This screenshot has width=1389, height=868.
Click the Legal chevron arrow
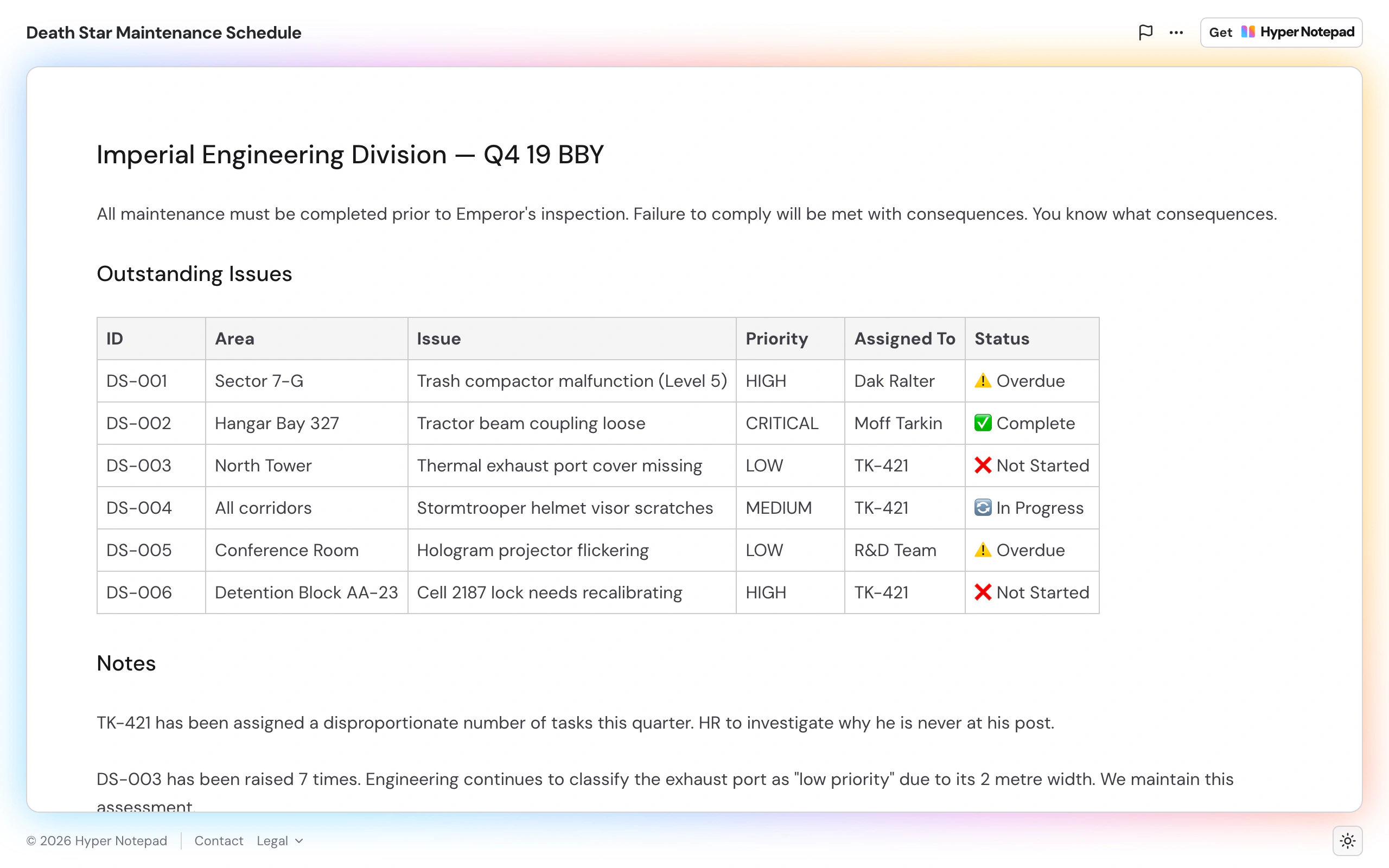pos(298,841)
